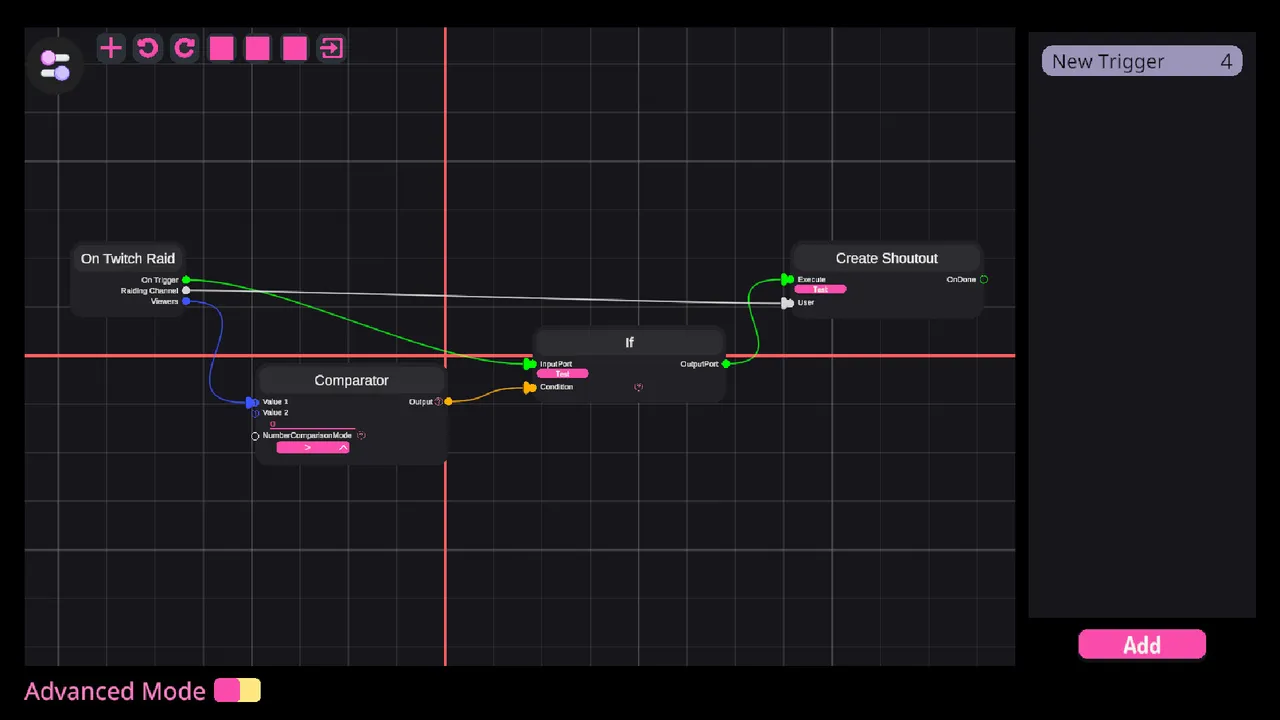Click the white User input port
Screen dimensions: 1280x720
pos(787,303)
